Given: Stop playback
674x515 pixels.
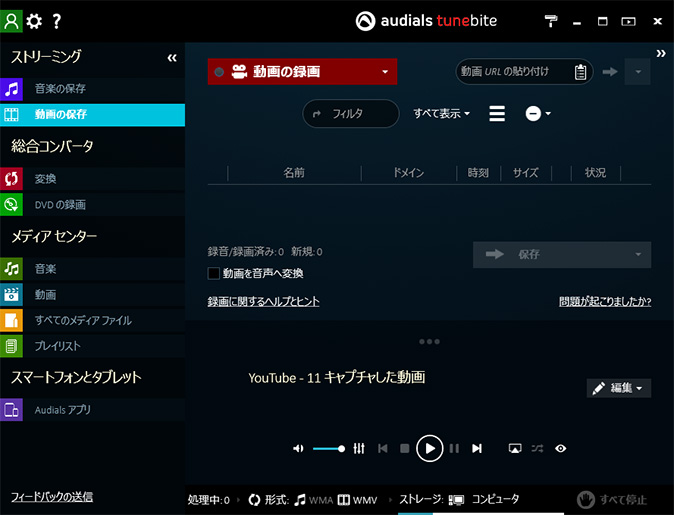Looking at the screenshot, I should (404, 448).
